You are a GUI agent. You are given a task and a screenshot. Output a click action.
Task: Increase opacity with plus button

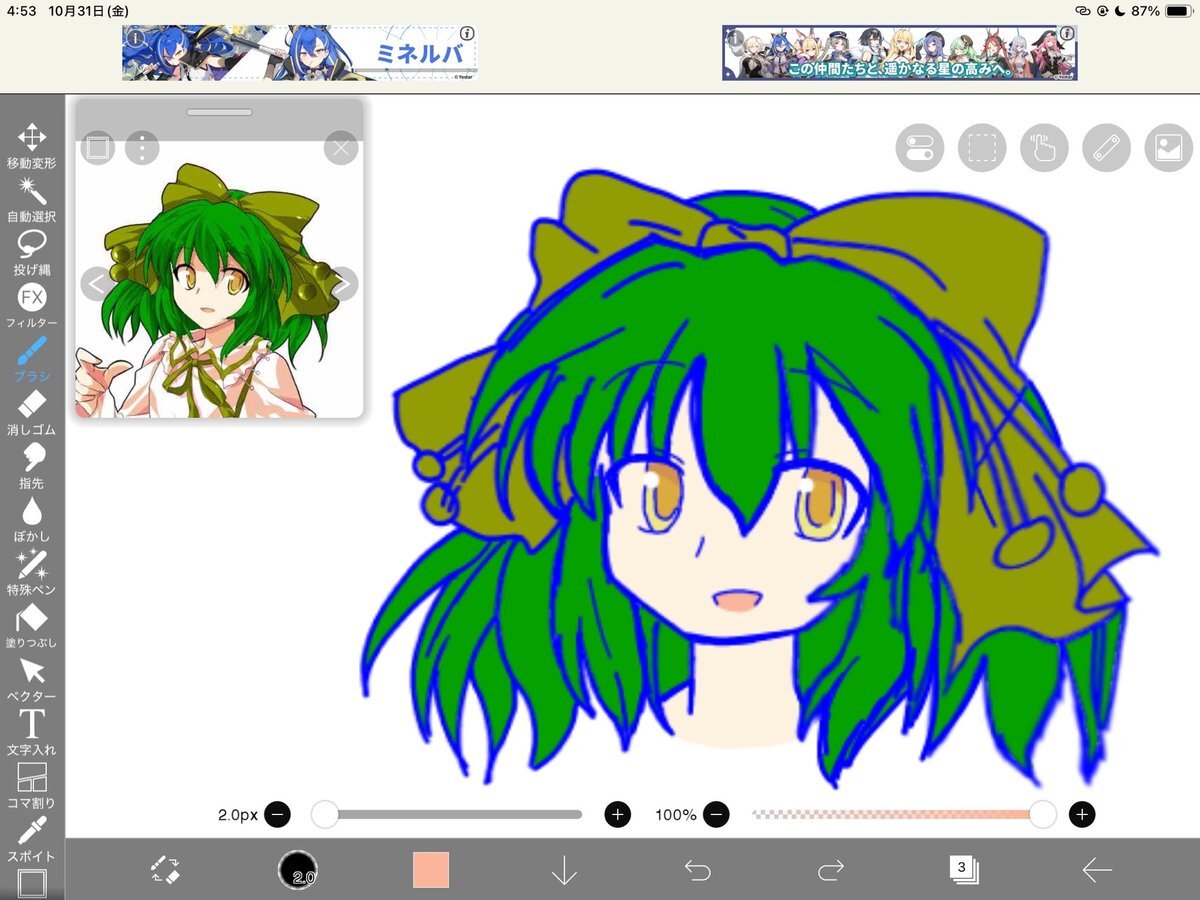pos(1082,815)
